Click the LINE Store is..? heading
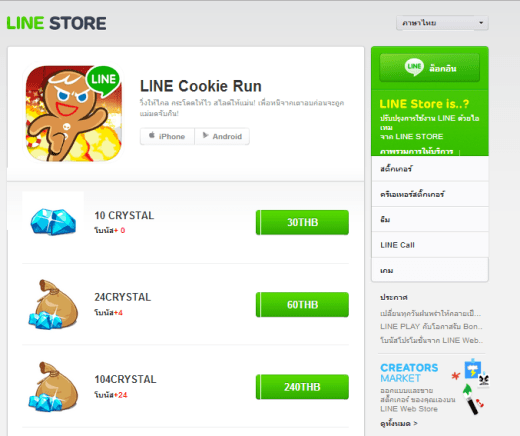520x436 pixels. (x=424, y=104)
